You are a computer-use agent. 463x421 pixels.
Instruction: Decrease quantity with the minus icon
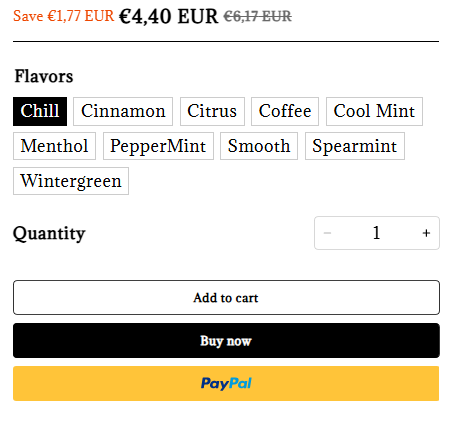[327, 233]
